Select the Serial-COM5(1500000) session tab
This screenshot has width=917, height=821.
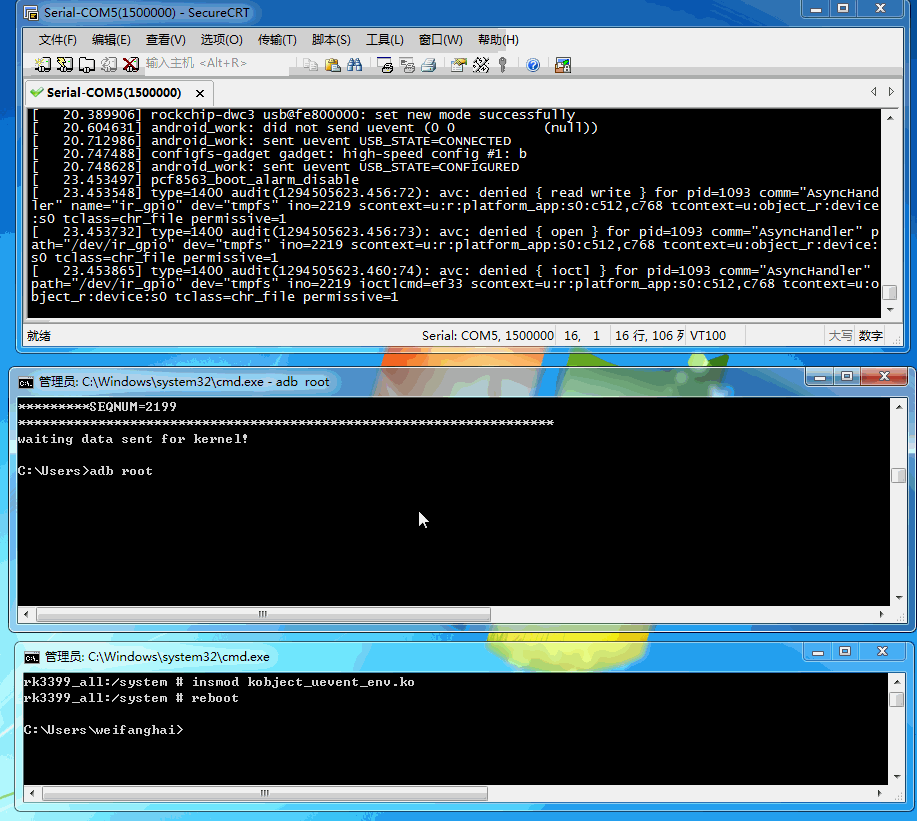(x=113, y=90)
